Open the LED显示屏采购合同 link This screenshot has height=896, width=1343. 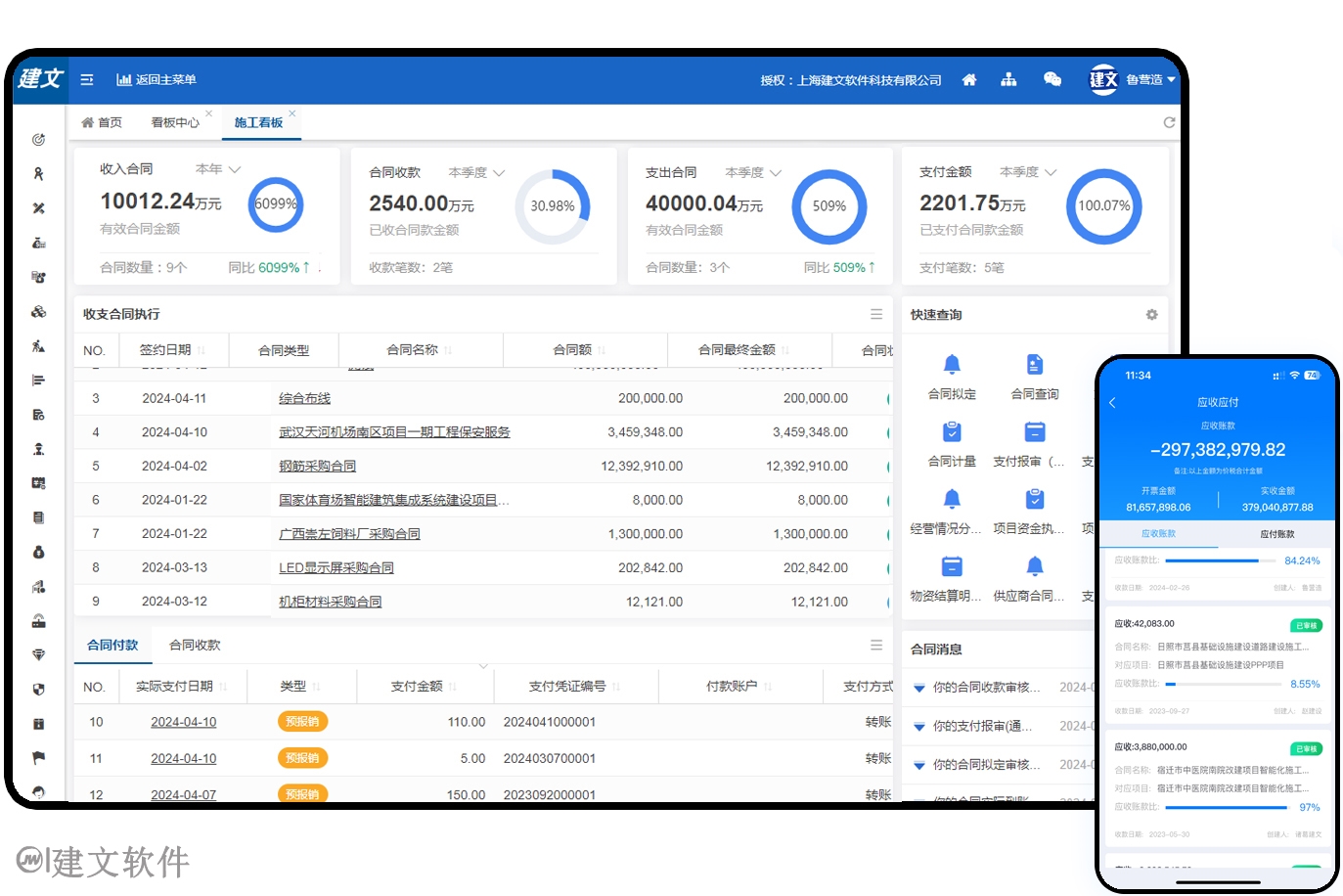click(336, 567)
